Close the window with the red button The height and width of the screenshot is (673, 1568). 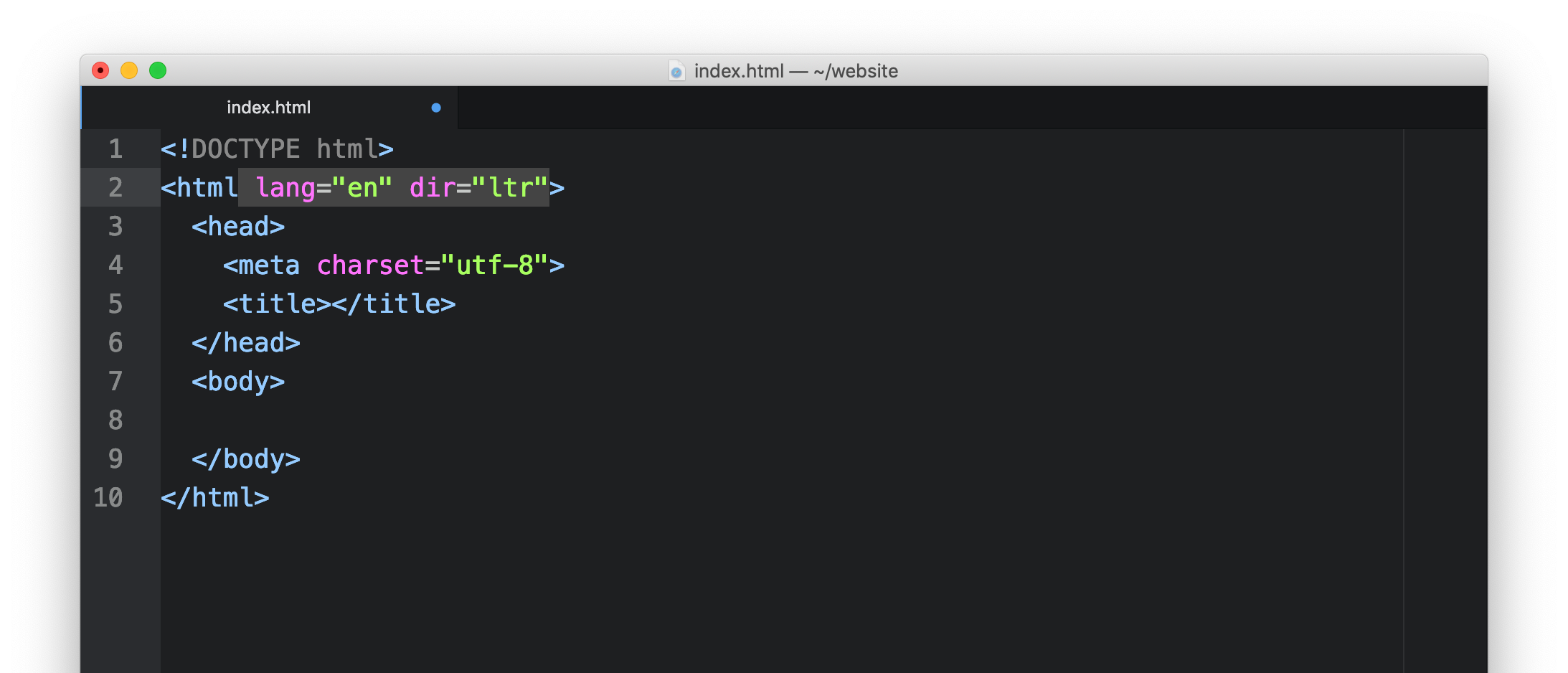pos(100,70)
